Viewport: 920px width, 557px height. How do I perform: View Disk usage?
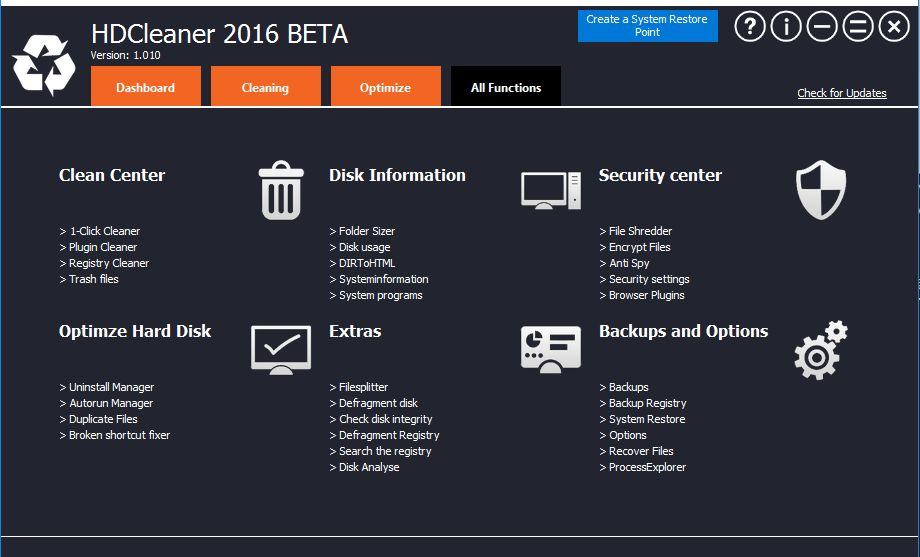point(360,247)
